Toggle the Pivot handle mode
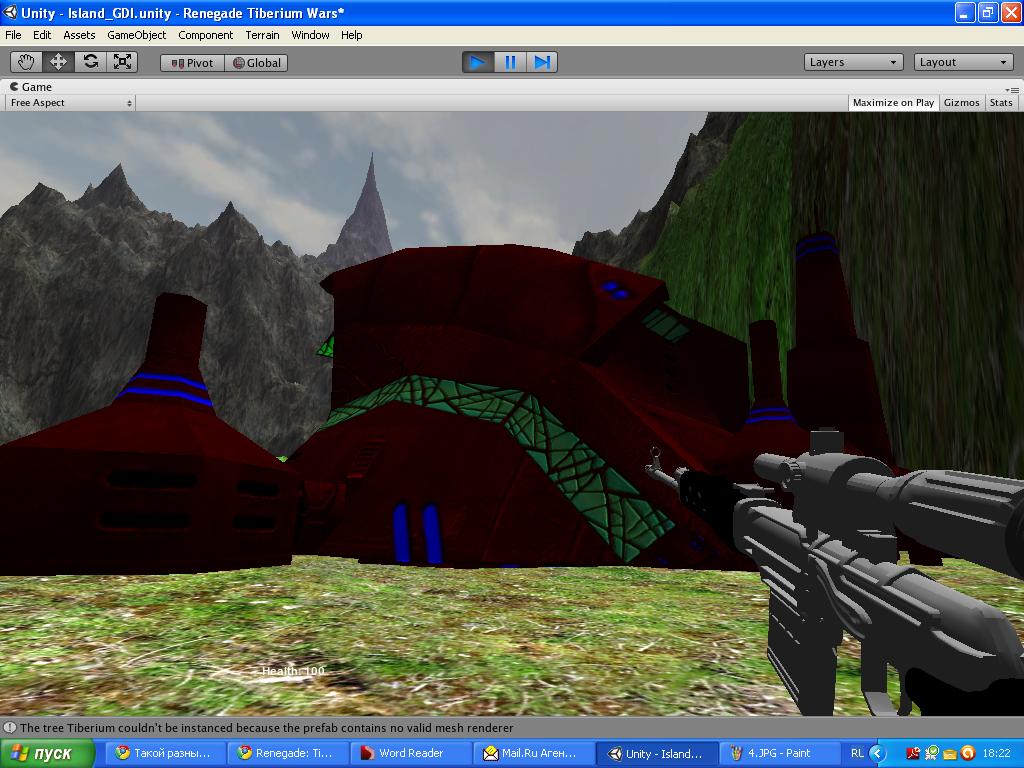 pyautogui.click(x=192, y=63)
